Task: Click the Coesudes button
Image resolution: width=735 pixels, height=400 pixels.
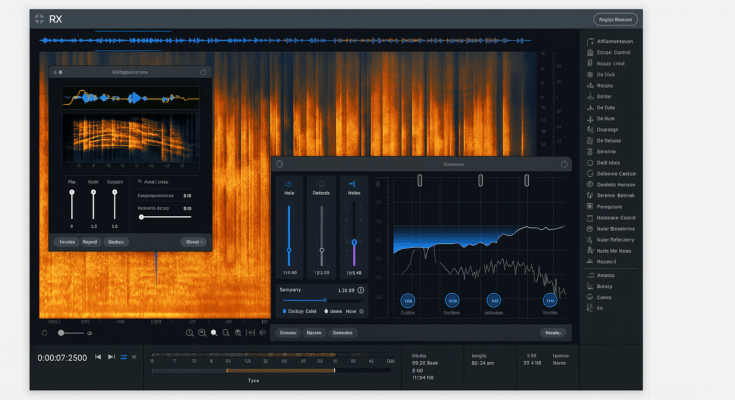Action: (343, 333)
